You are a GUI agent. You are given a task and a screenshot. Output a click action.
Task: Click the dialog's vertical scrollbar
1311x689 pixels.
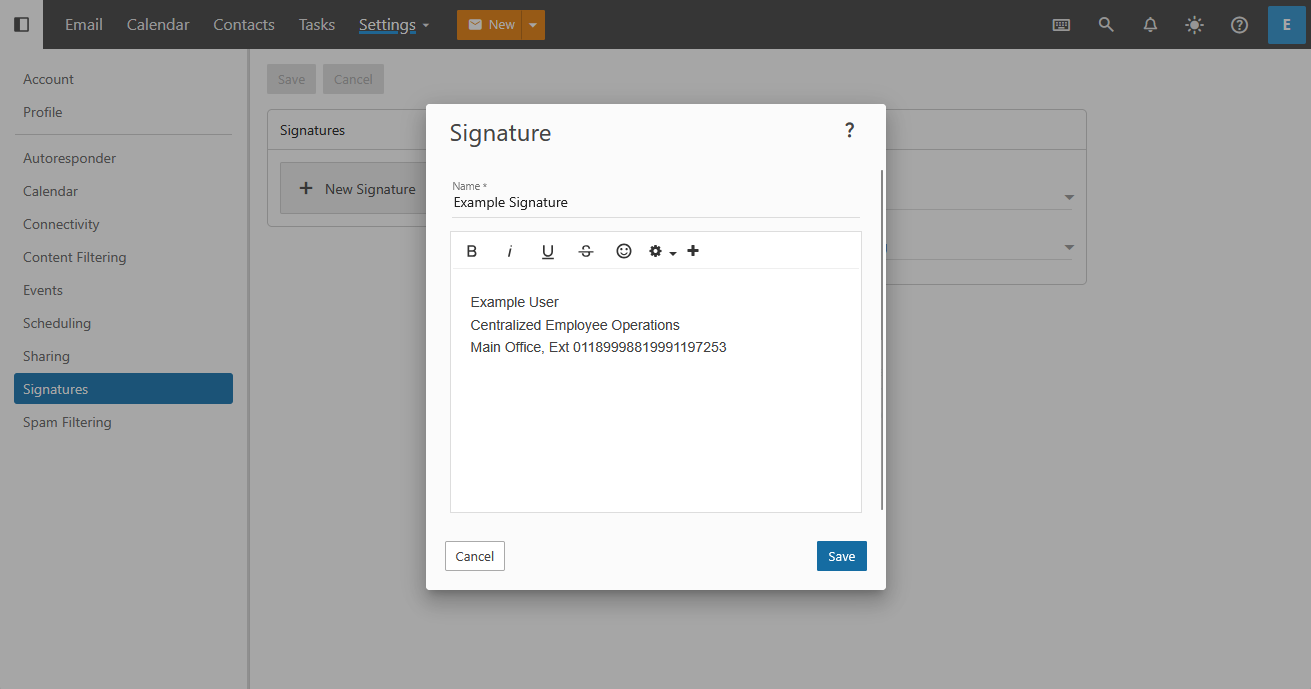881,340
